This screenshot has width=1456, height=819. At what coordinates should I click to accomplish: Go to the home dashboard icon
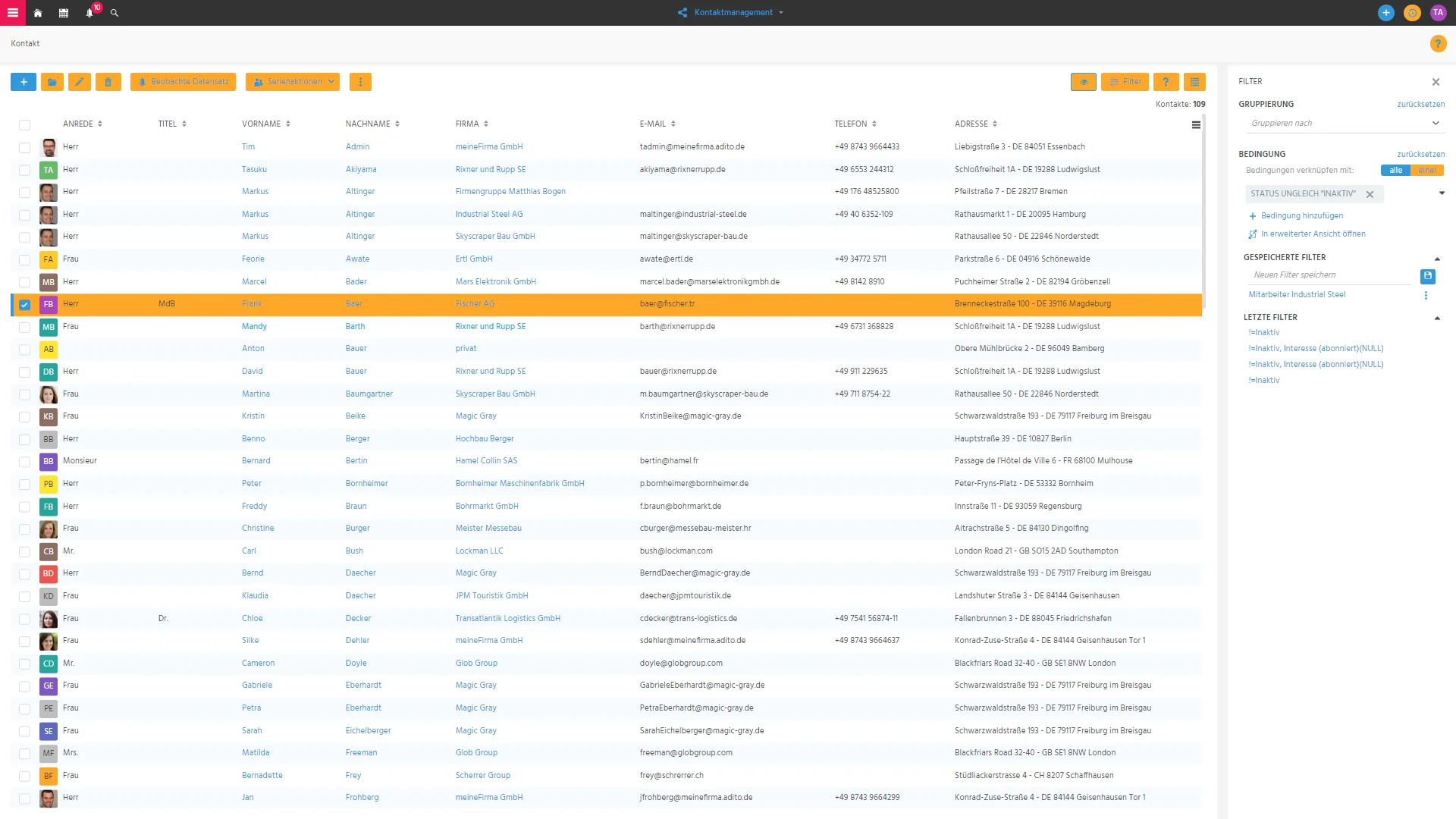click(x=38, y=13)
